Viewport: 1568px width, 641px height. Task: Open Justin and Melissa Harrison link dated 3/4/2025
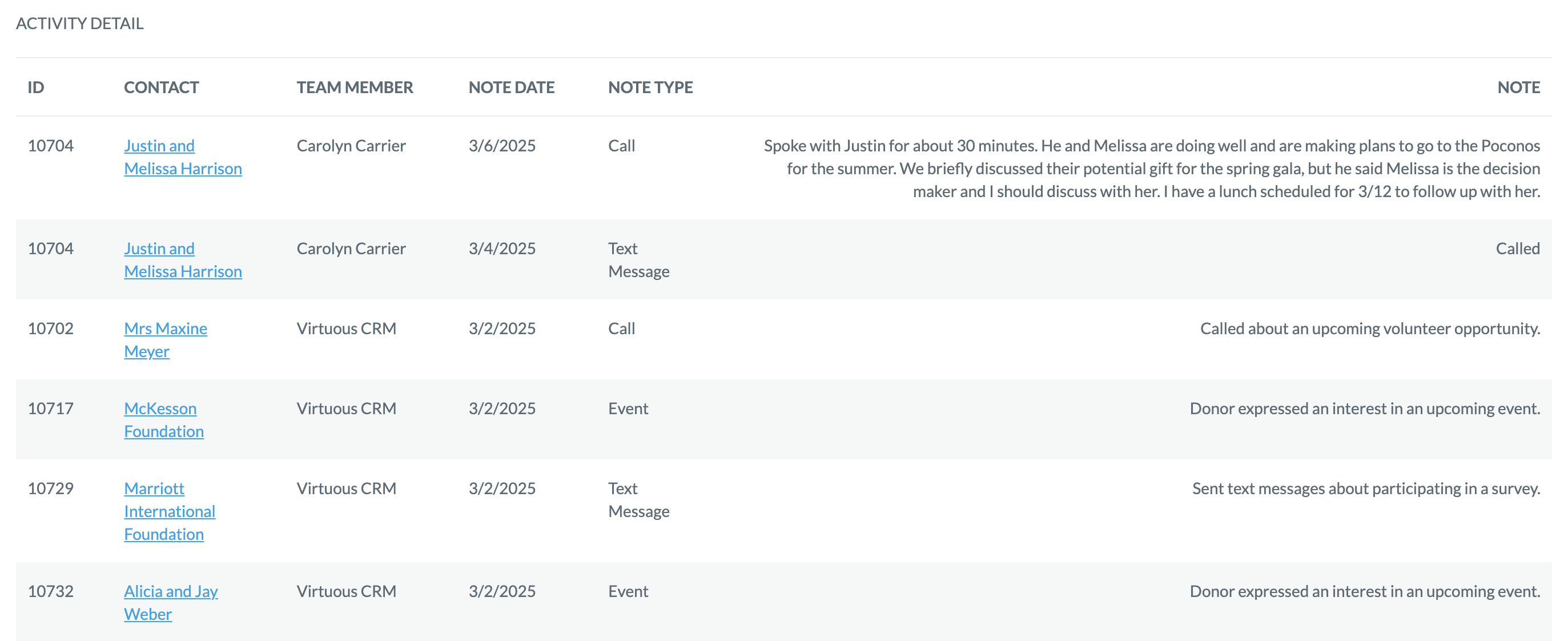(x=183, y=260)
